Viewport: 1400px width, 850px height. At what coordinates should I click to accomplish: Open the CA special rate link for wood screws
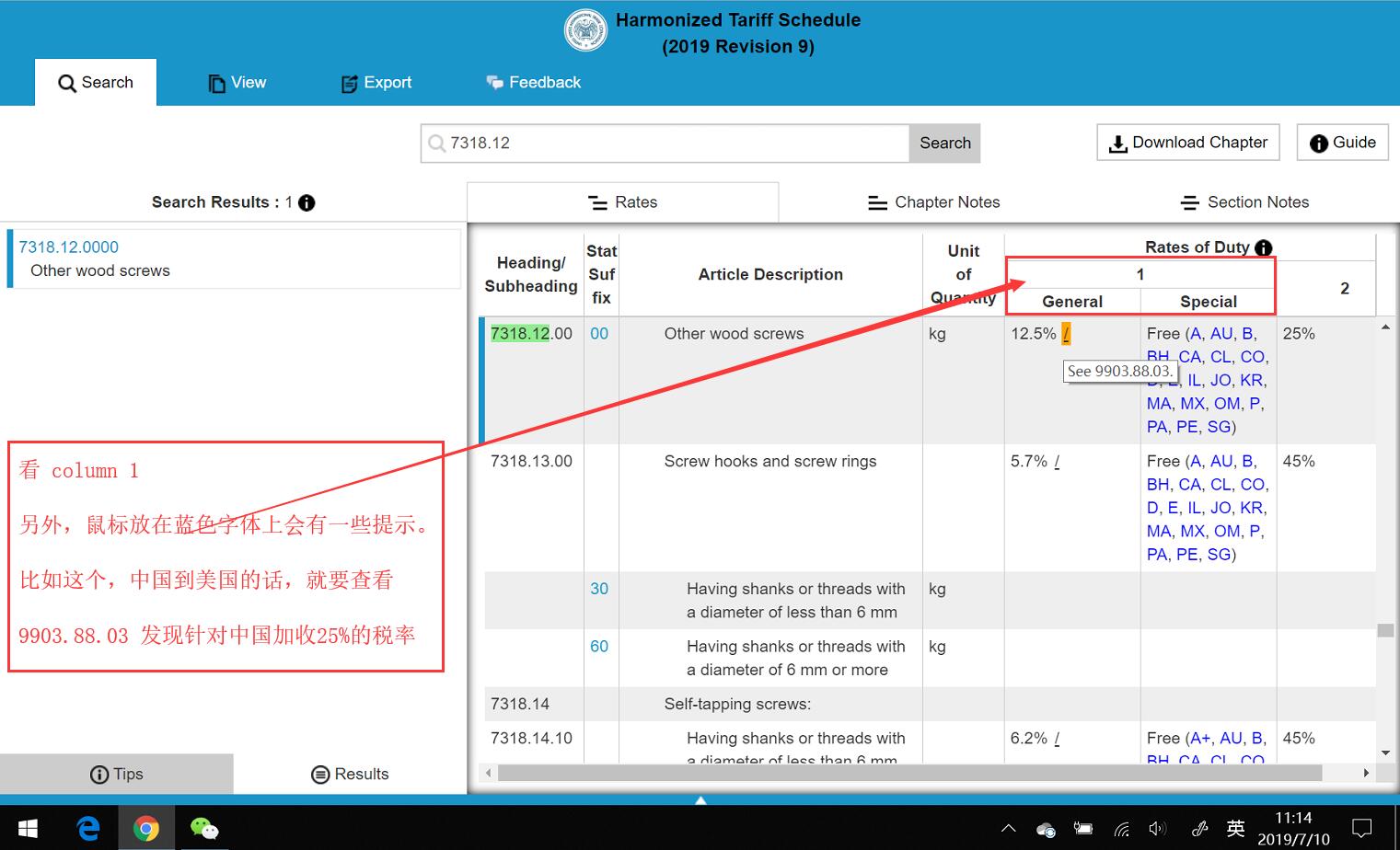[x=1190, y=357]
